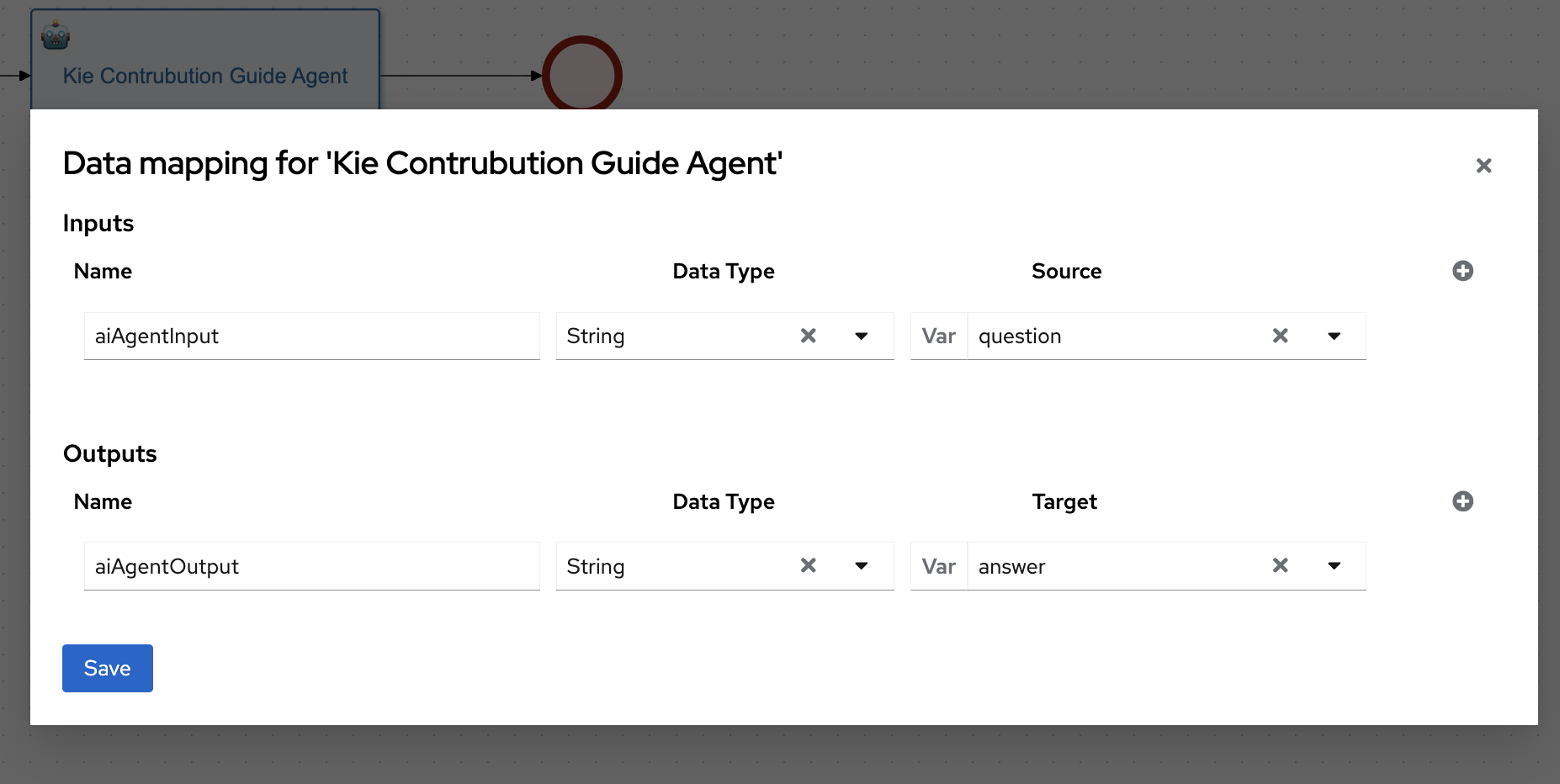Clear the 'answer' target variable

(x=1281, y=565)
